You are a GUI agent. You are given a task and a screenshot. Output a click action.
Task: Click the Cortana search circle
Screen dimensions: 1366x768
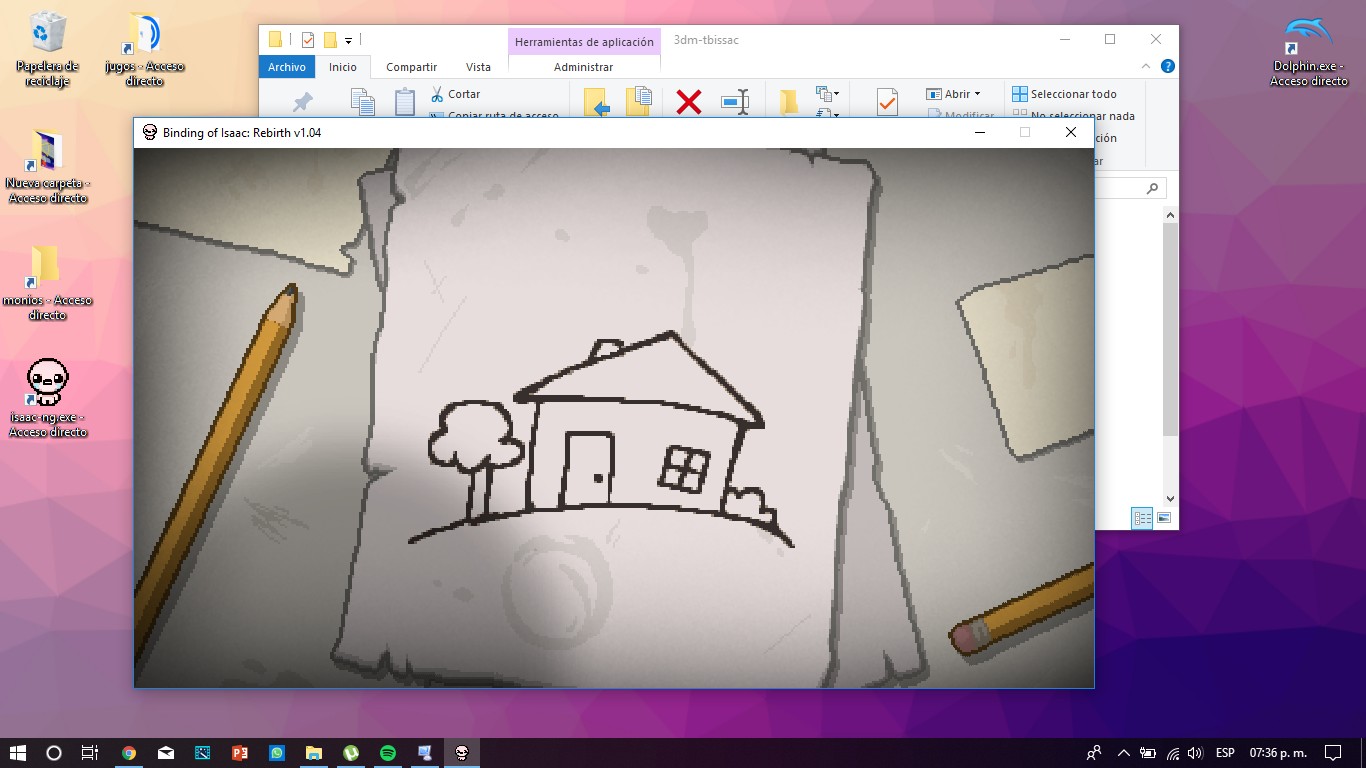click(x=54, y=753)
